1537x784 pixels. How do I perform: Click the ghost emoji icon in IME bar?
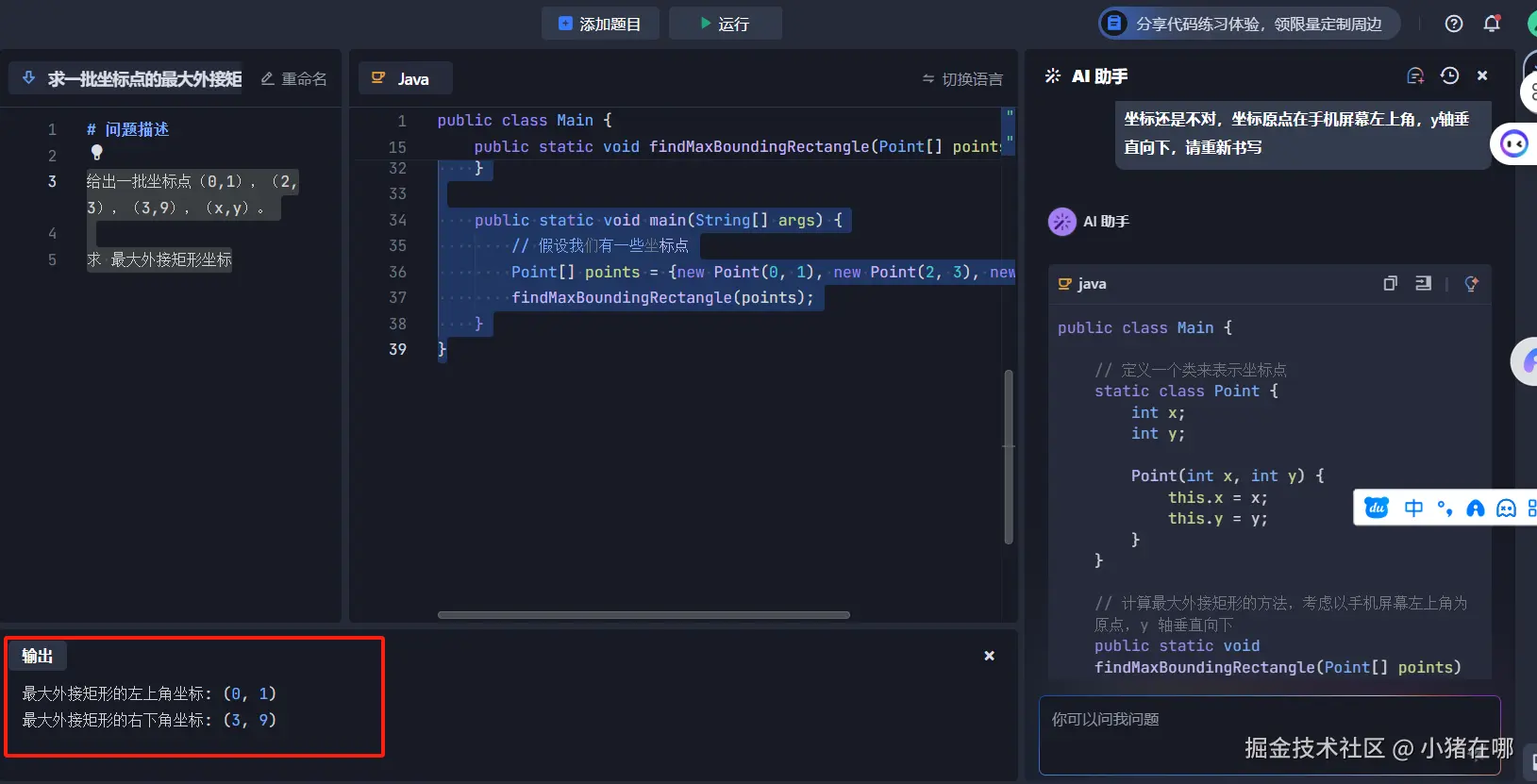coord(1506,509)
